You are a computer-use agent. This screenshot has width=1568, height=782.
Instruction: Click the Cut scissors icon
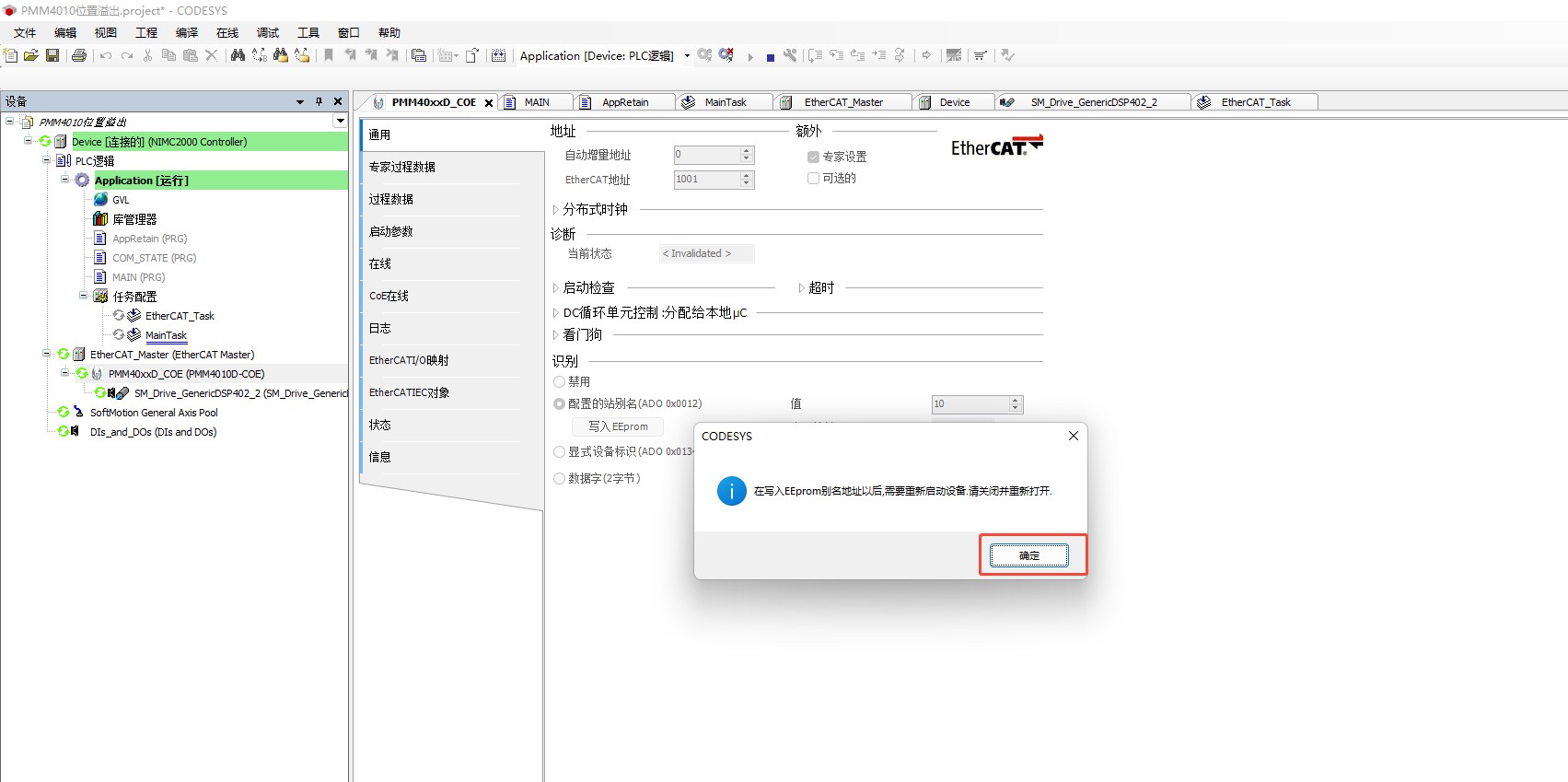(x=147, y=55)
